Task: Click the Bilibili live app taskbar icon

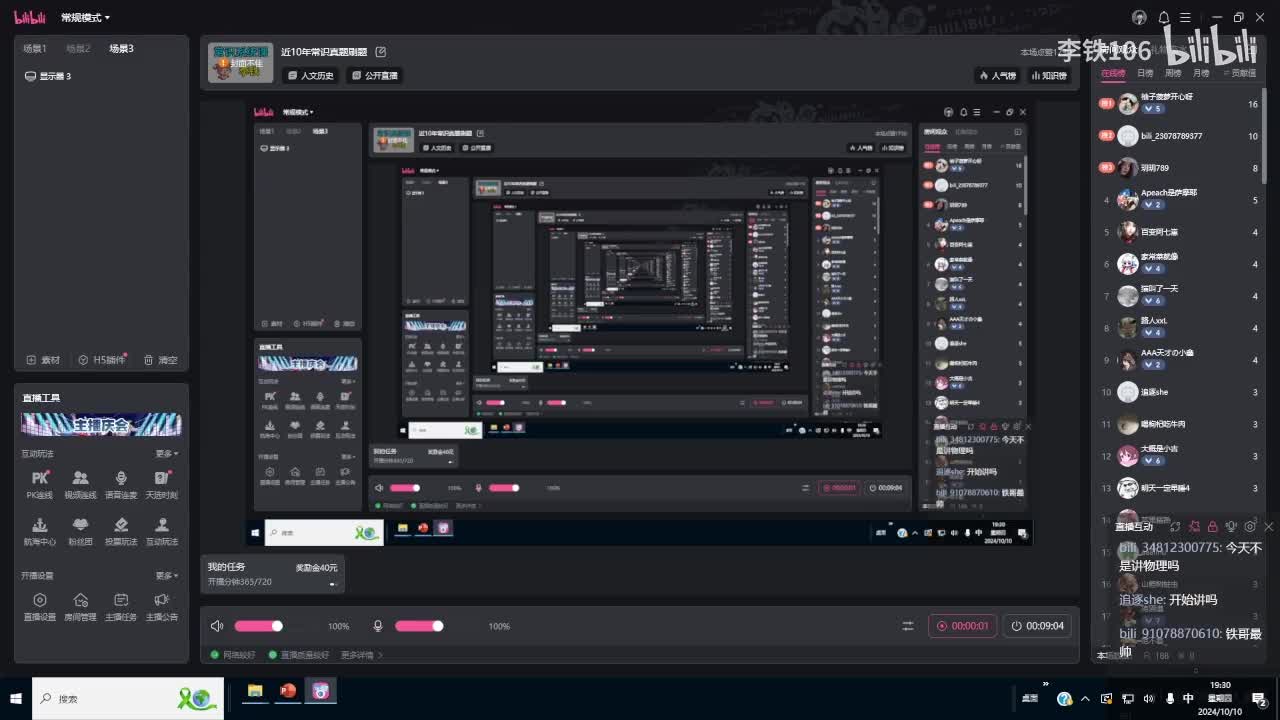Action: coord(321,691)
